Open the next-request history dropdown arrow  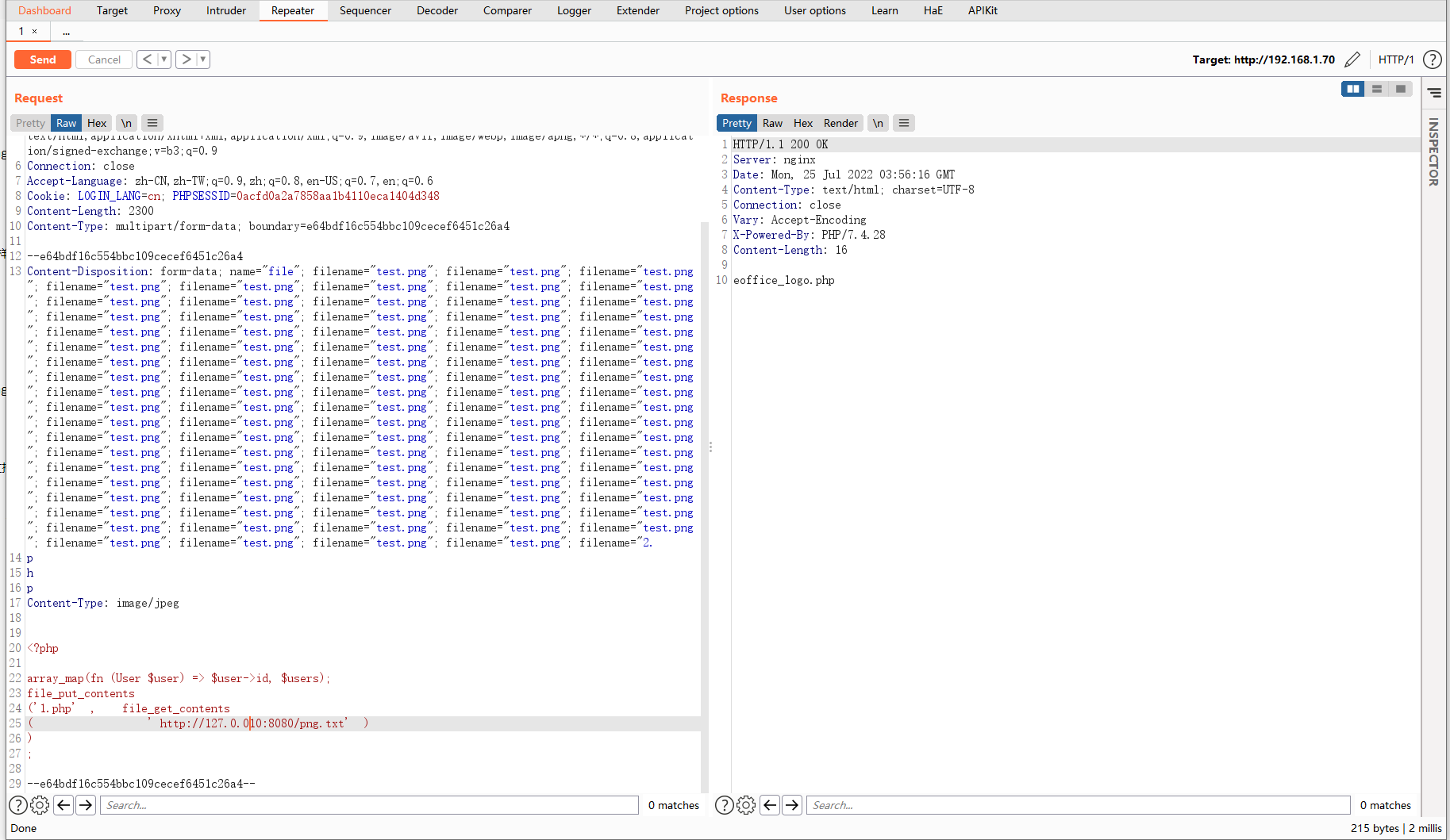[203, 59]
